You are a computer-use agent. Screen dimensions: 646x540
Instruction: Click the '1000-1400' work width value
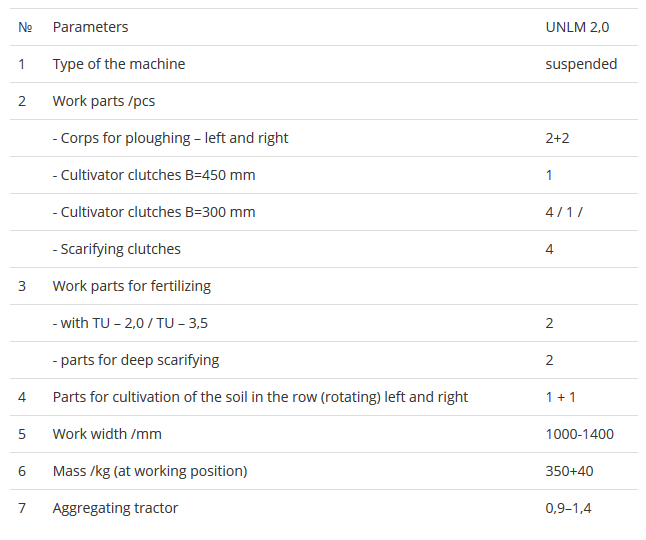point(579,434)
